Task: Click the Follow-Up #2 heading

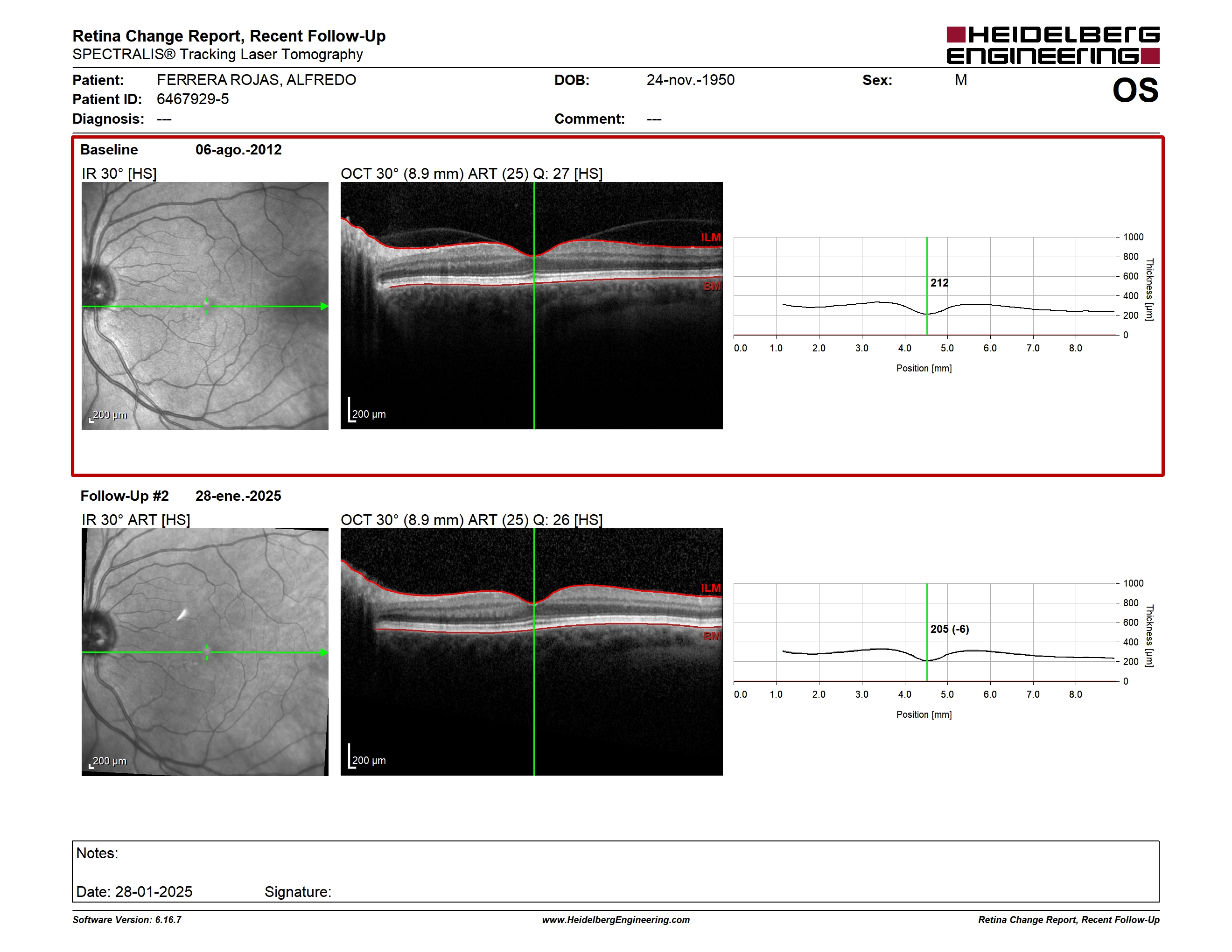Action: point(125,496)
